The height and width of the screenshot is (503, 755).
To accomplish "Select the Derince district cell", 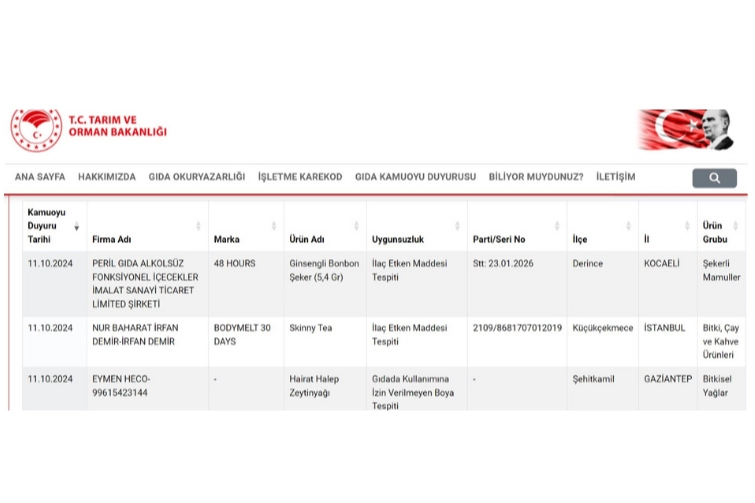I will click(603, 284).
